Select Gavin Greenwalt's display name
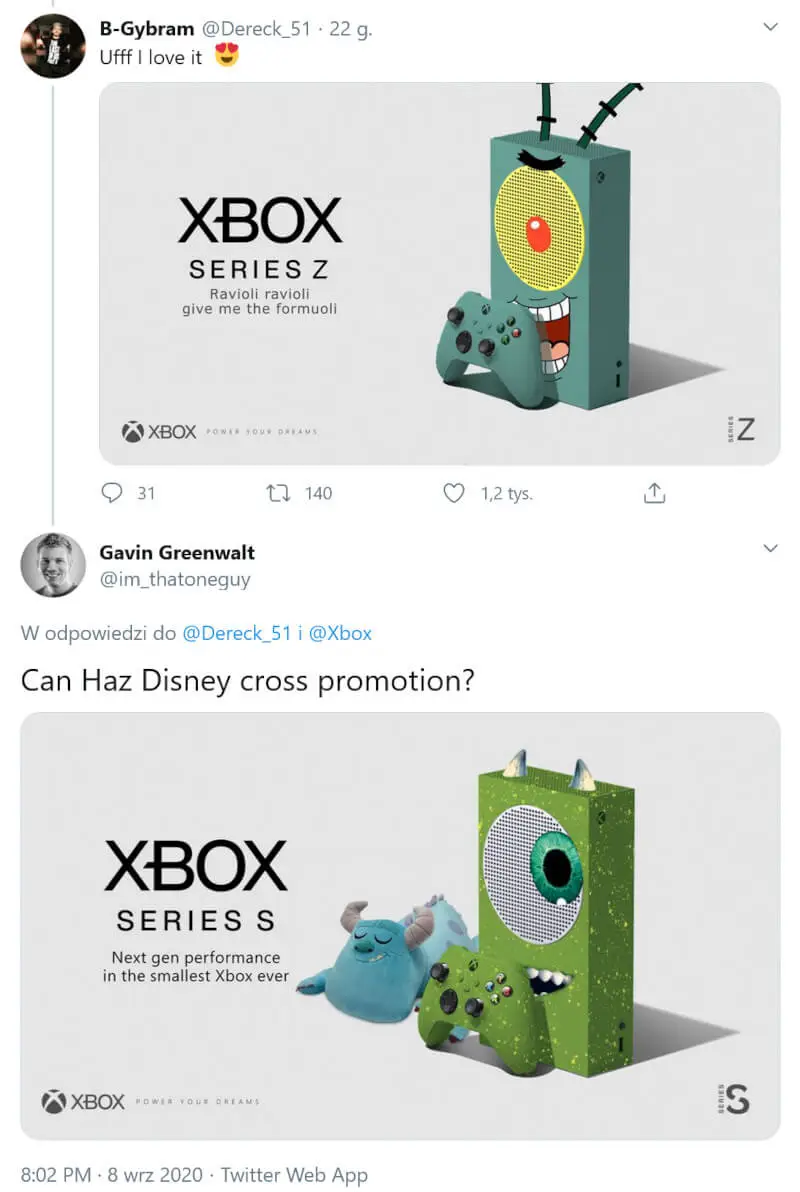Image resolution: width=800 pixels, height=1192 pixels. 176,552
